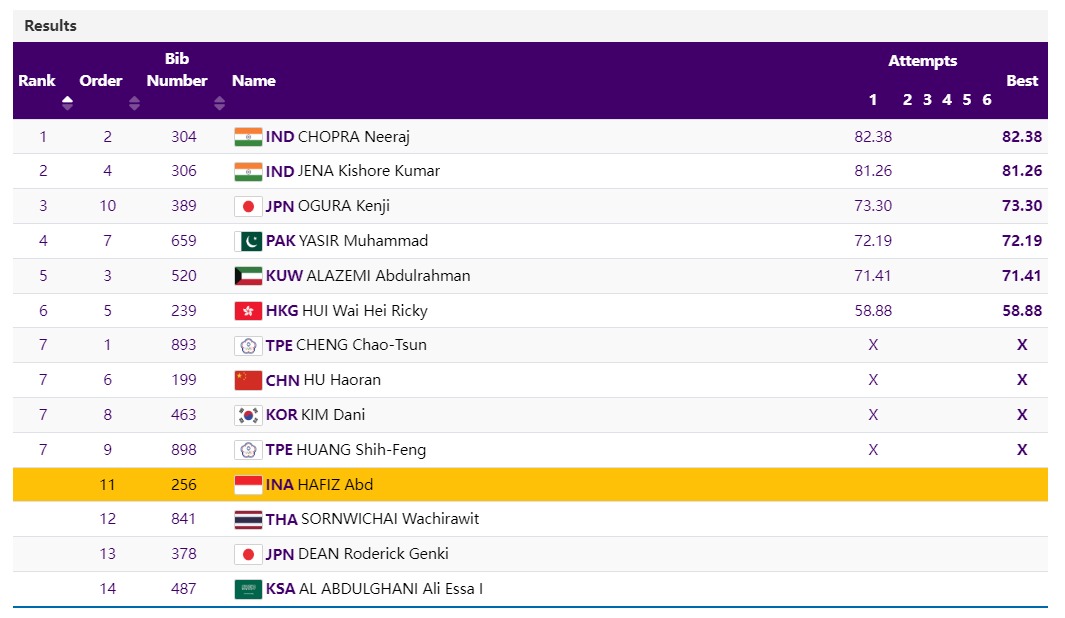Screen dimensions: 1065x618
Task: Click CHOPRA's best mark 82.38
Action: coord(1021,137)
